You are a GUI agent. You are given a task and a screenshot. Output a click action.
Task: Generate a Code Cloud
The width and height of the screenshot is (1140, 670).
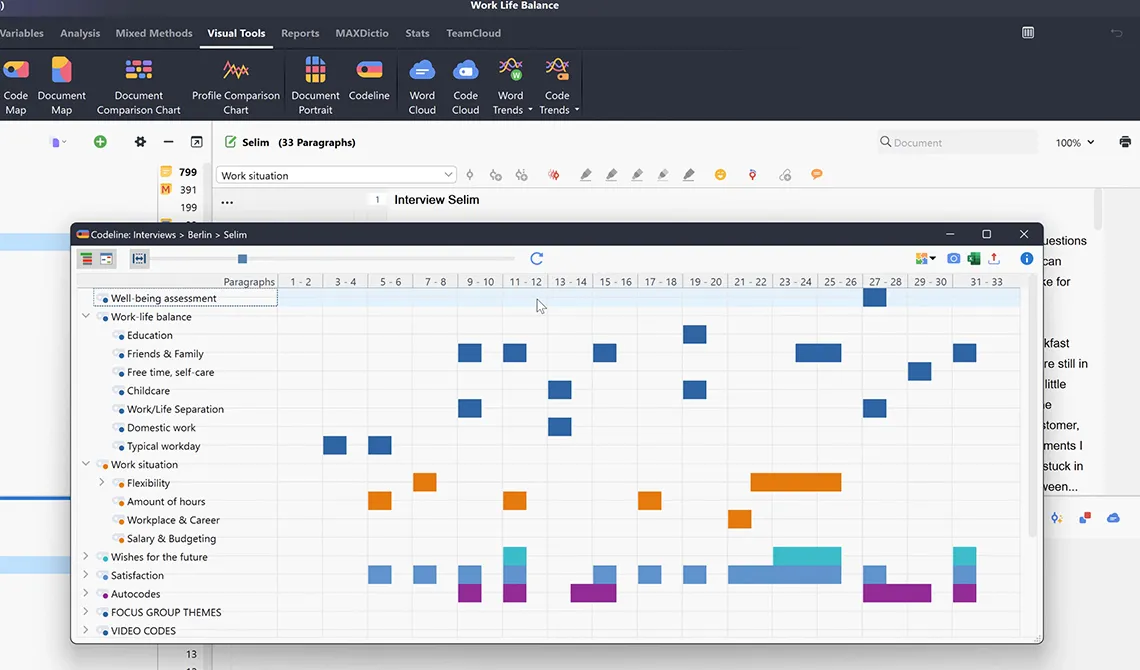coord(465,86)
